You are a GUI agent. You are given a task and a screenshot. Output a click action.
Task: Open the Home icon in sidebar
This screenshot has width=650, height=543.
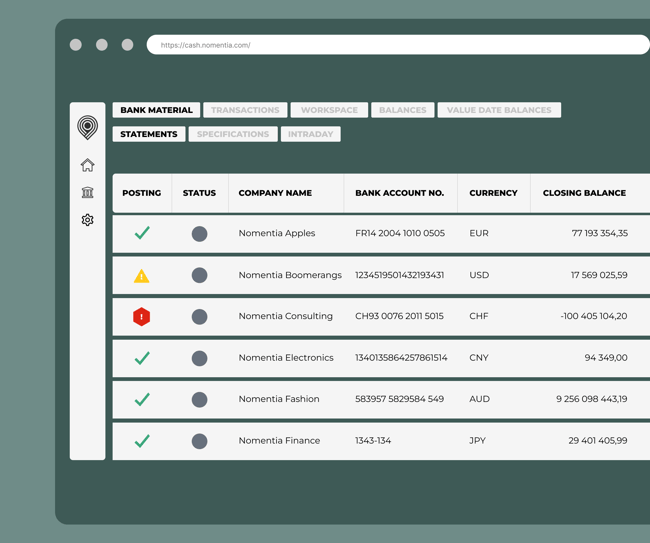tap(87, 165)
